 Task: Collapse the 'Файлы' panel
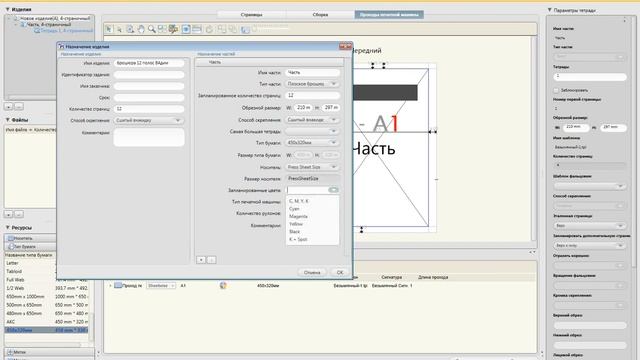click(x=7, y=120)
